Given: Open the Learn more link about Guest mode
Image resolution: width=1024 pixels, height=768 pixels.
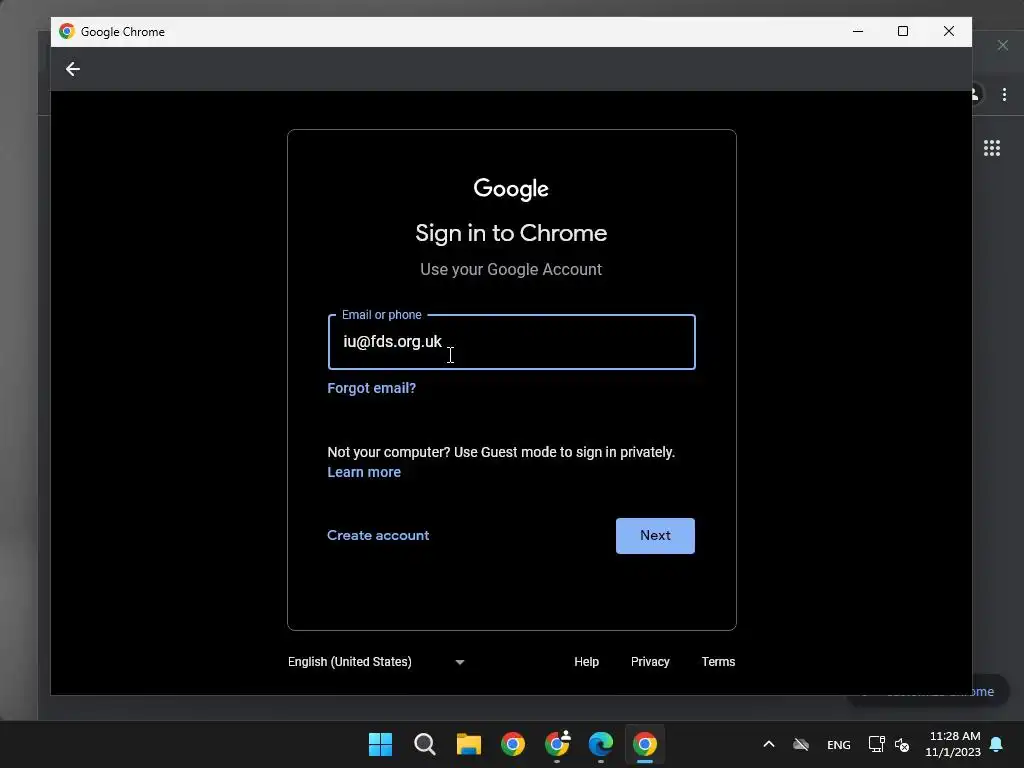Looking at the screenshot, I should pyautogui.click(x=364, y=472).
